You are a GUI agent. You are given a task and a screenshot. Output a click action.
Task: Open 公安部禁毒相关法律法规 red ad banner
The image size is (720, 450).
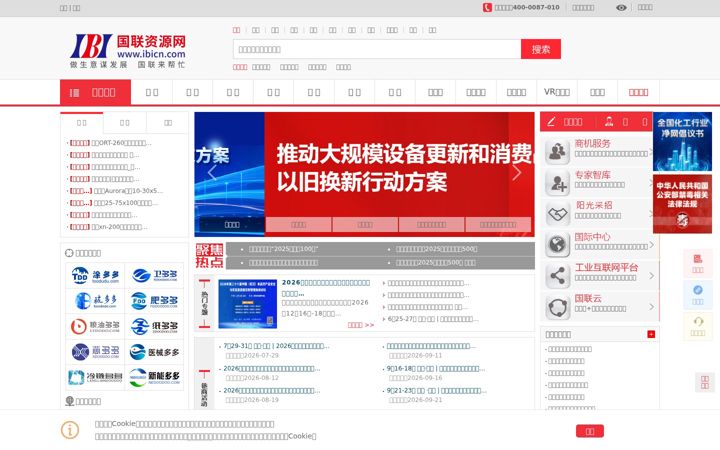682,203
